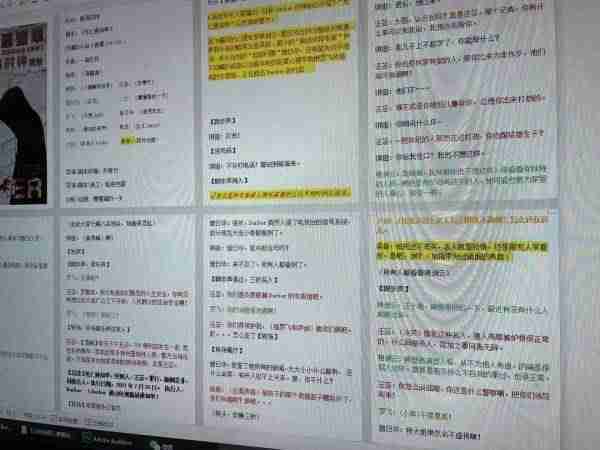
Task: Click the green dialogue paragraph on the sixth page
Action: tap(463, 370)
